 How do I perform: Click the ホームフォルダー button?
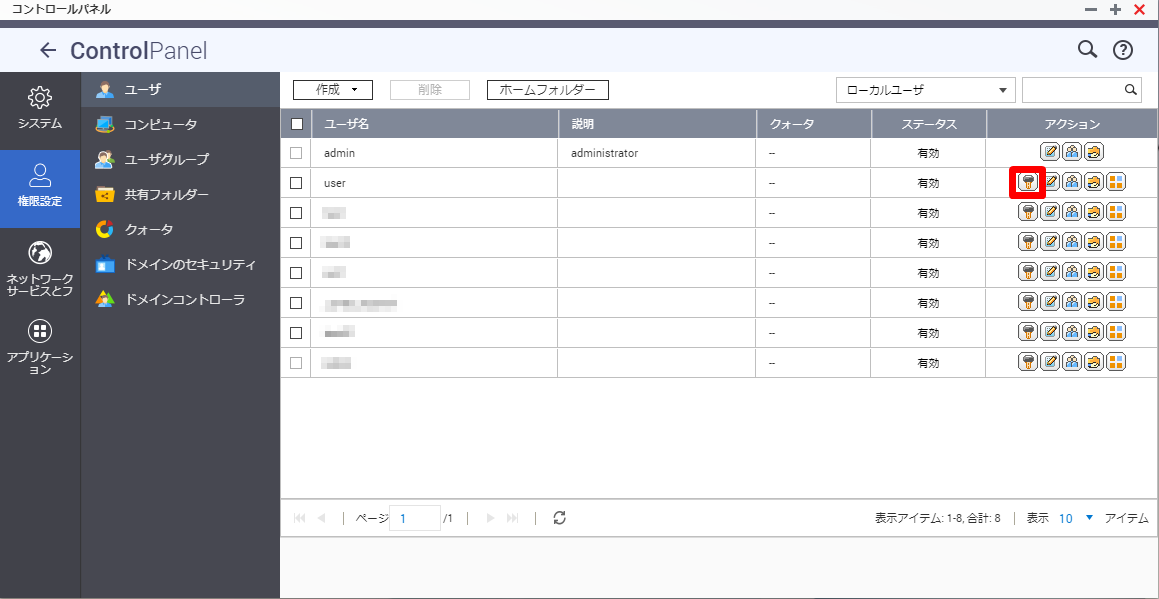coord(548,89)
